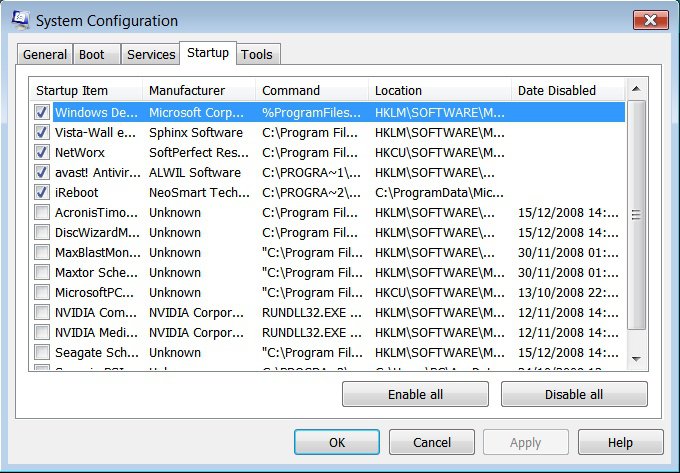680x473 pixels.
Task: Check the Maxtor Sche... startup checkbox
Action: [42, 272]
